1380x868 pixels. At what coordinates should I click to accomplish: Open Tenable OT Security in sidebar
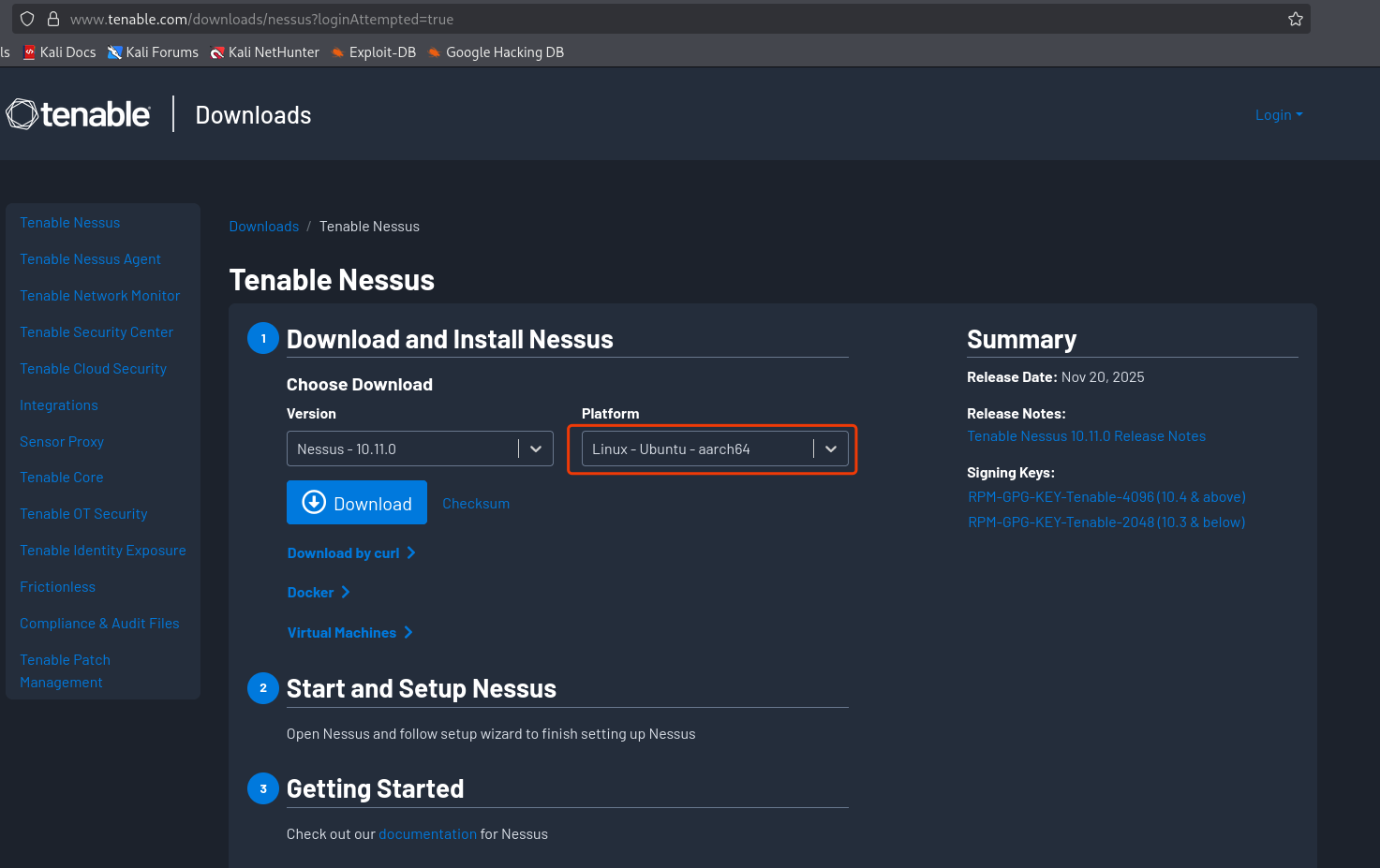[84, 513]
